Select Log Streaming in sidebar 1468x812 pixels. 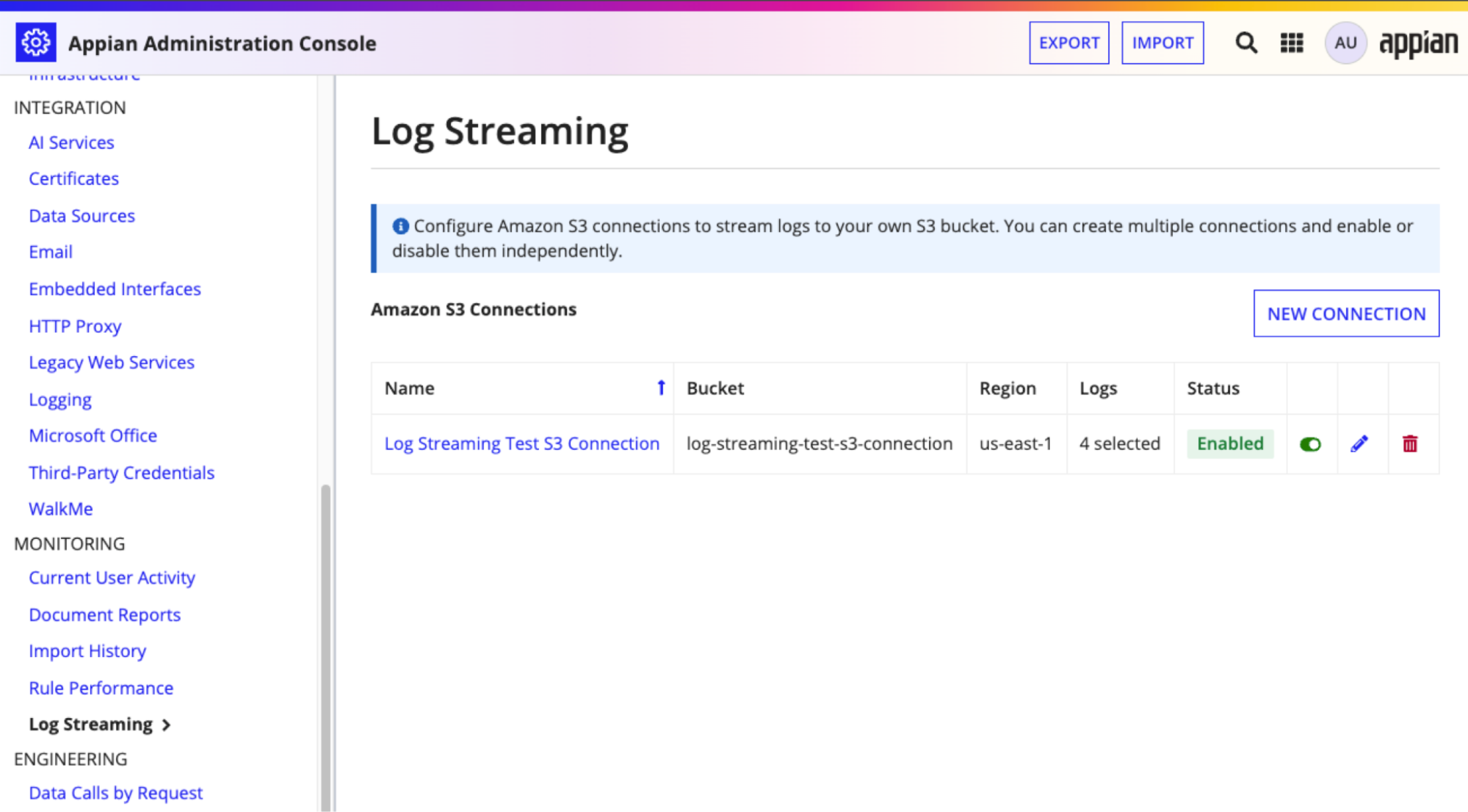pyautogui.click(x=91, y=725)
